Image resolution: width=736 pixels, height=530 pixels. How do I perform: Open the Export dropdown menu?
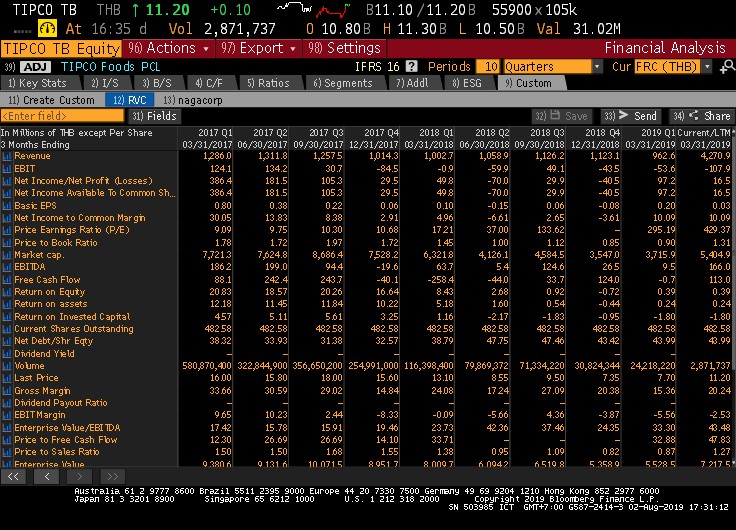[x=259, y=48]
